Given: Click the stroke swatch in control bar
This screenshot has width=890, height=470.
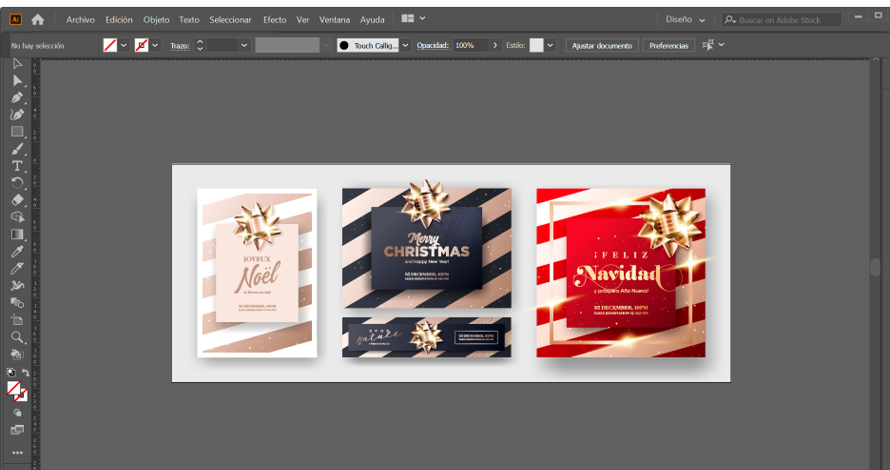Looking at the screenshot, I should [x=141, y=45].
